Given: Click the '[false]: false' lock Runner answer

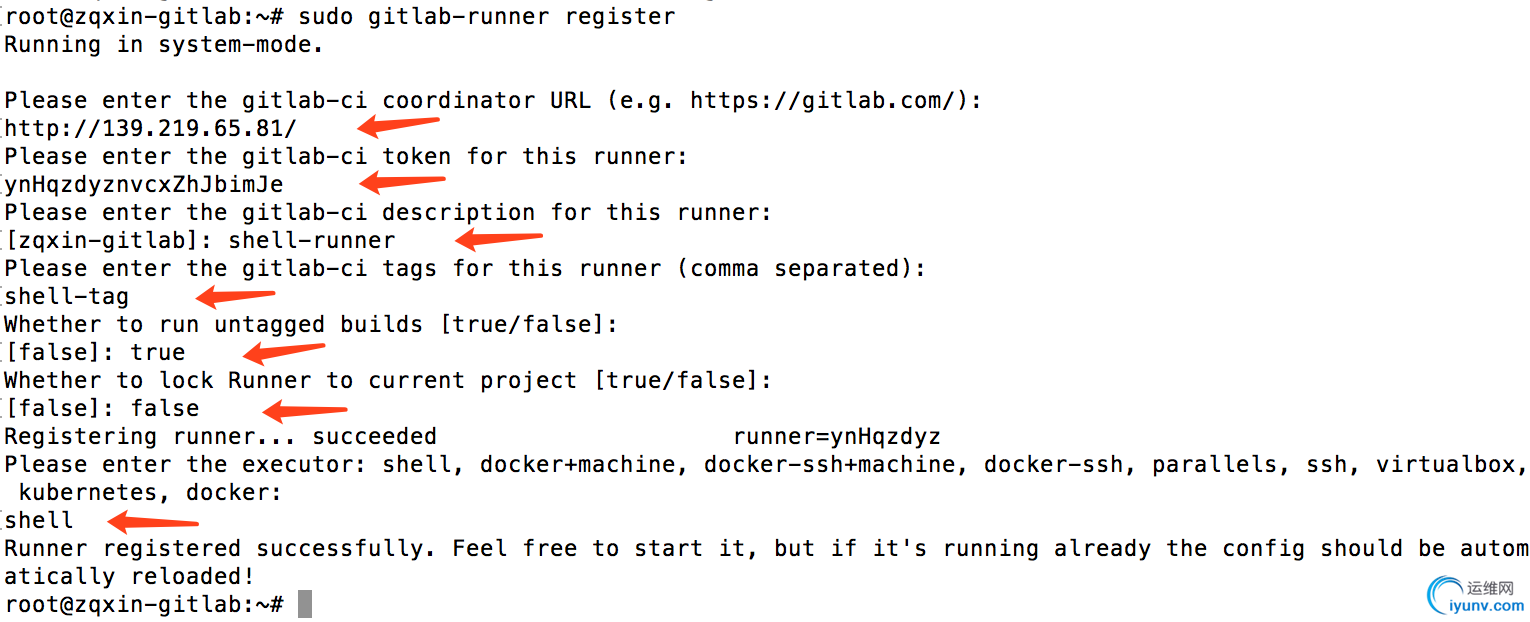Looking at the screenshot, I should (x=102, y=408).
